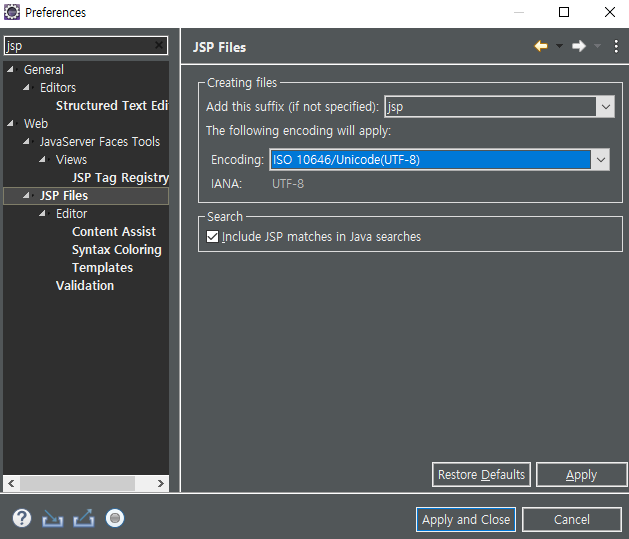629x539 pixels.
Task: Collapse the JSP Files tree node
Action: coord(26,195)
